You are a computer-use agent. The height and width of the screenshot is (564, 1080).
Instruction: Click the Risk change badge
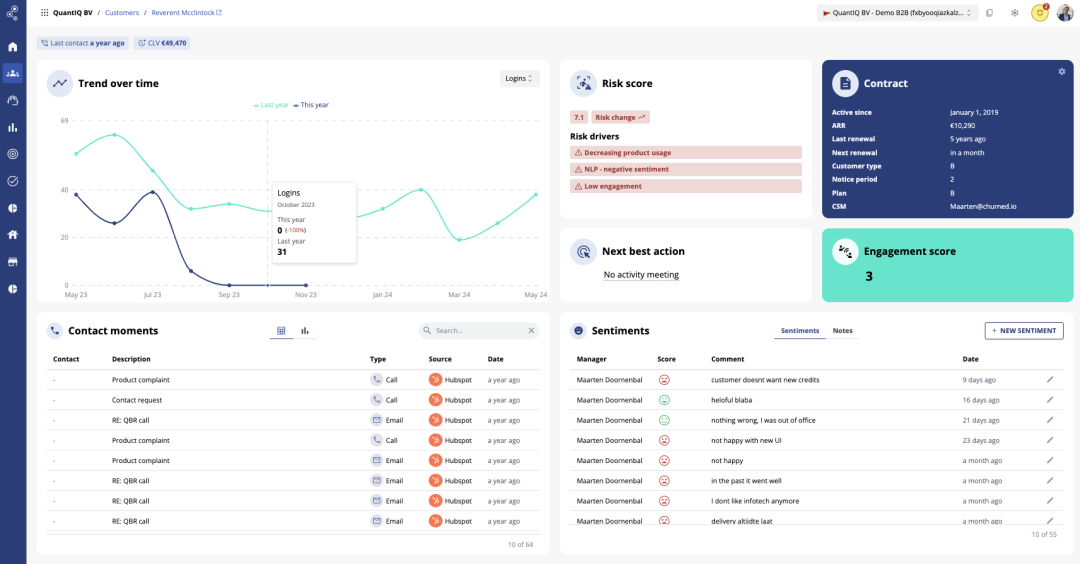tap(621, 117)
